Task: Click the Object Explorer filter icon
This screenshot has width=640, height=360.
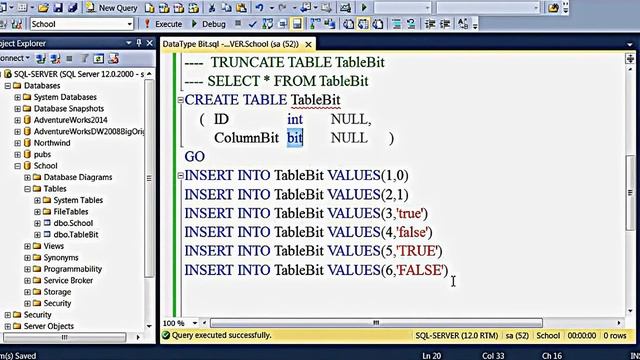Action: 84,58
